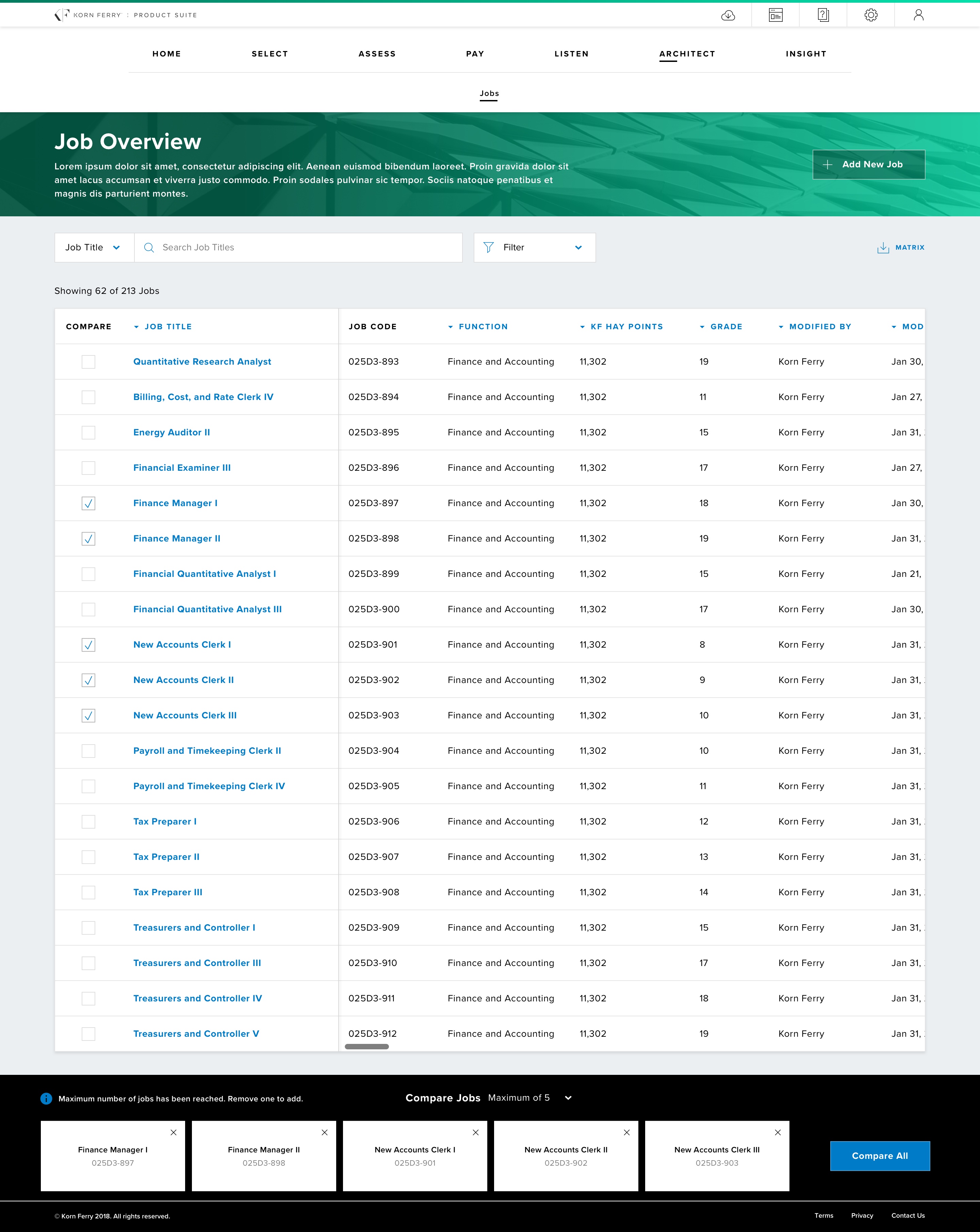Uncheck Finance Manager II compare box
Viewport: 980px width, 1232px height.
point(88,539)
